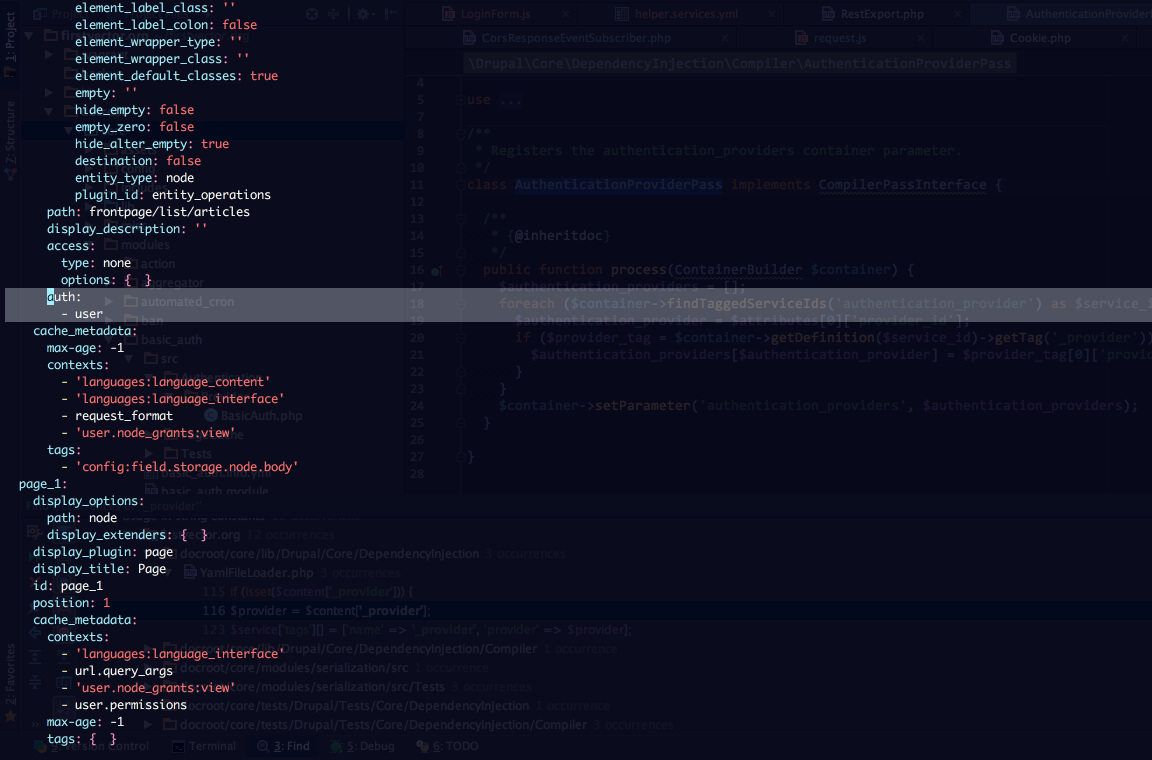Click 'user.permissions' entry in terminal
This screenshot has height=760, width=1152.
point(131,705)
